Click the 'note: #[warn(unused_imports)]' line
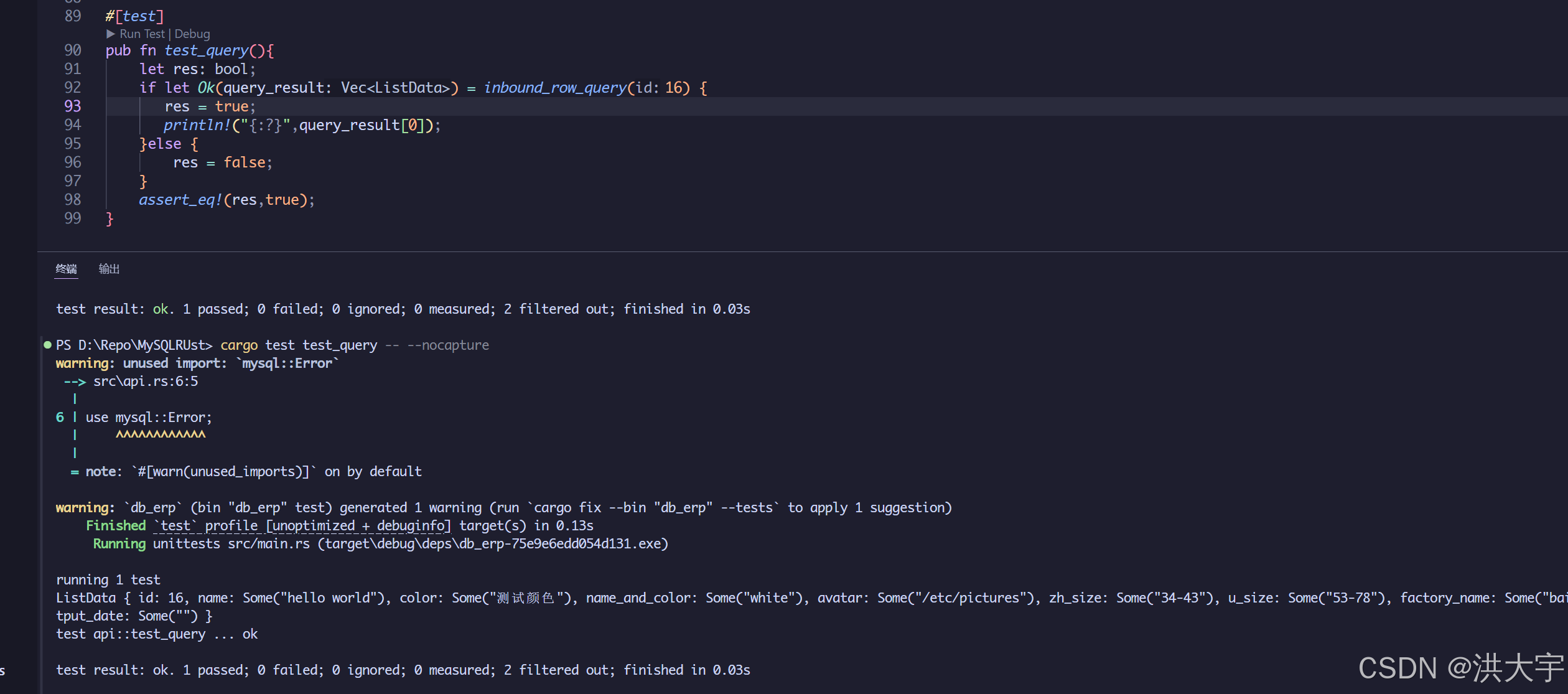The image size is (1568, 694). tap(246, 472)
